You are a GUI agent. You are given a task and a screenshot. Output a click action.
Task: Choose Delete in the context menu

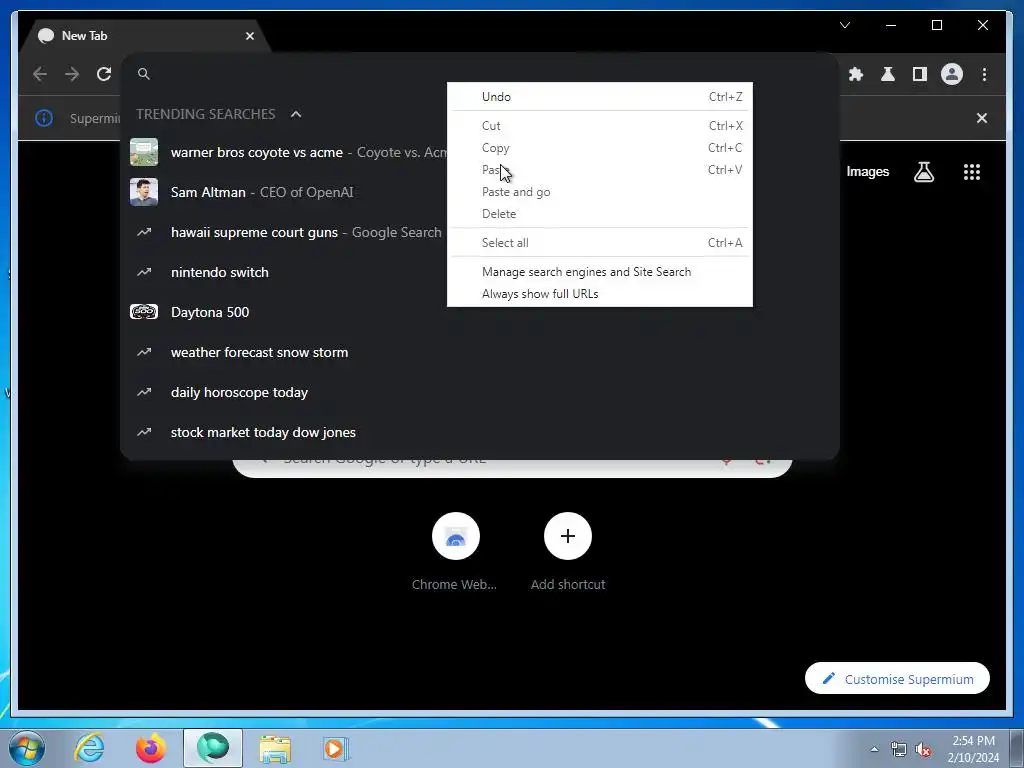(600, 214)
